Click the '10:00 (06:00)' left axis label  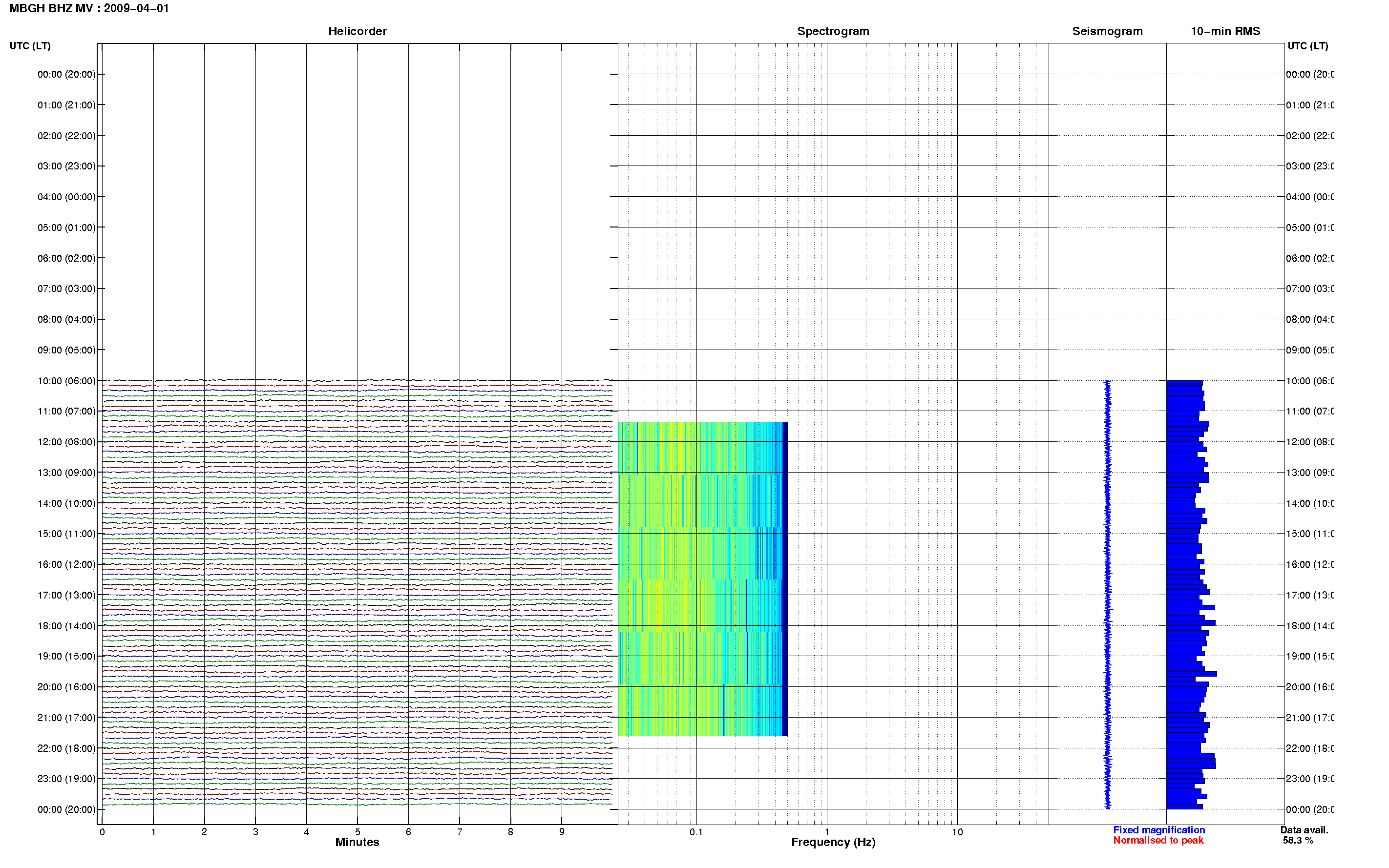click(66, 381)
